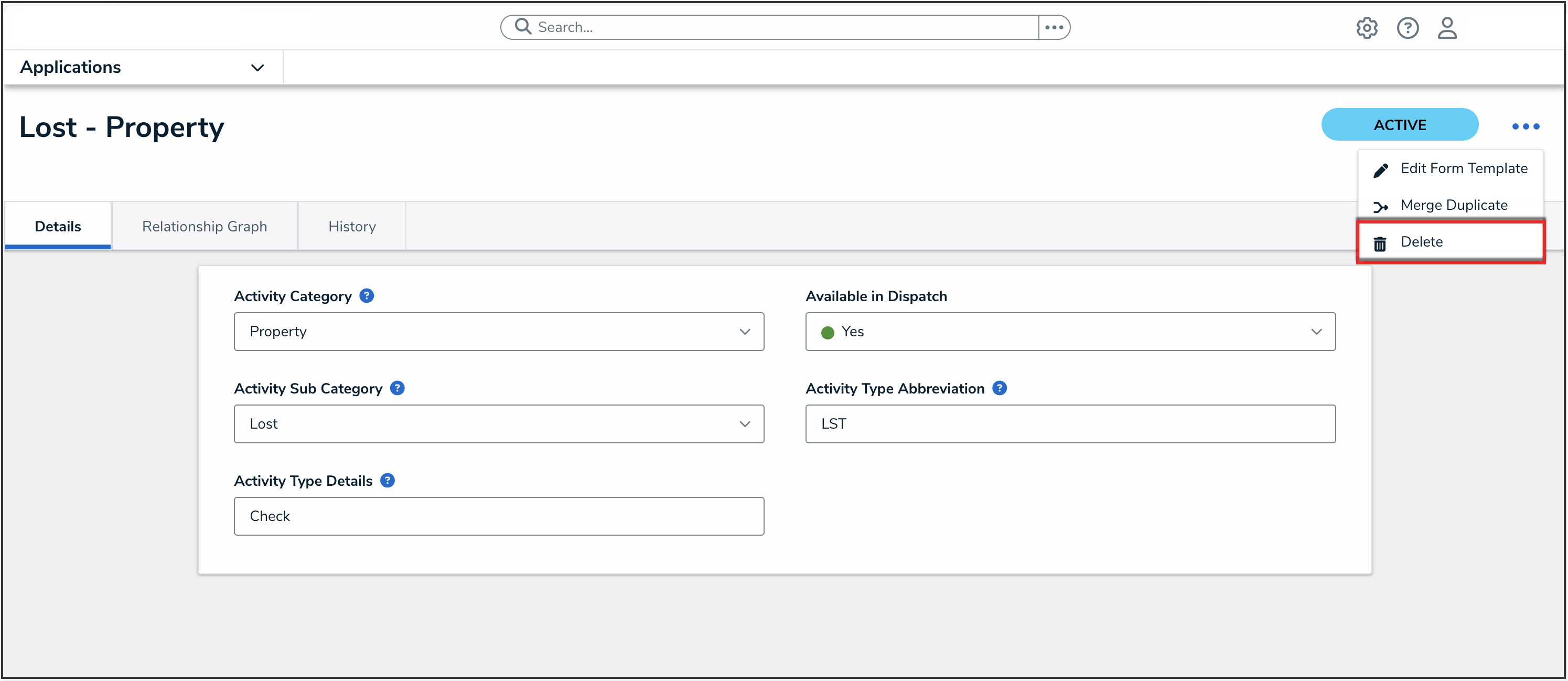Click Activity Type Abbreviation help icon
1568x681 pixels.
999,388
